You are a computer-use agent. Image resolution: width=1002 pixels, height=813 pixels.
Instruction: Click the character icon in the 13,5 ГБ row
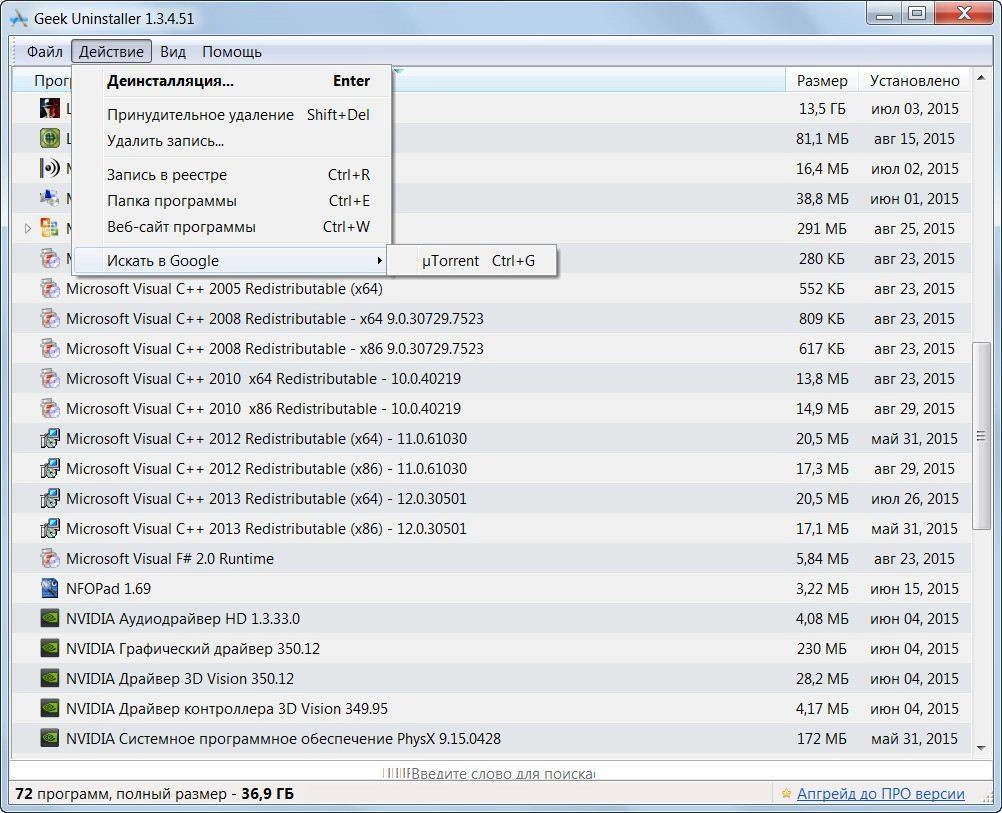coord(50,109)
